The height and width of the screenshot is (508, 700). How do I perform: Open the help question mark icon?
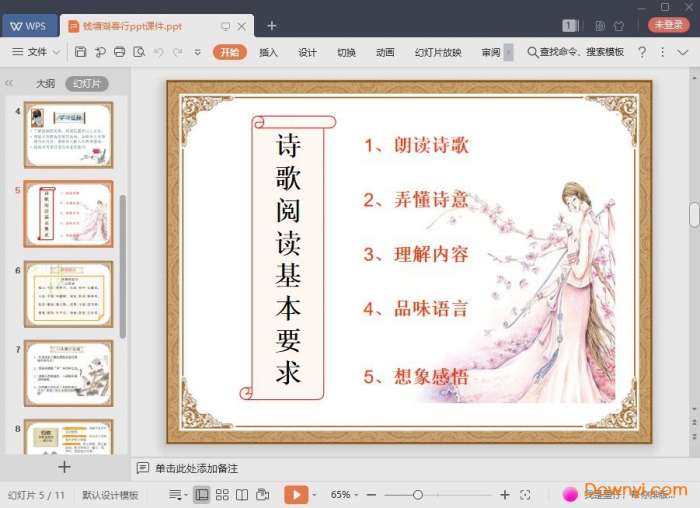(642, 52)
